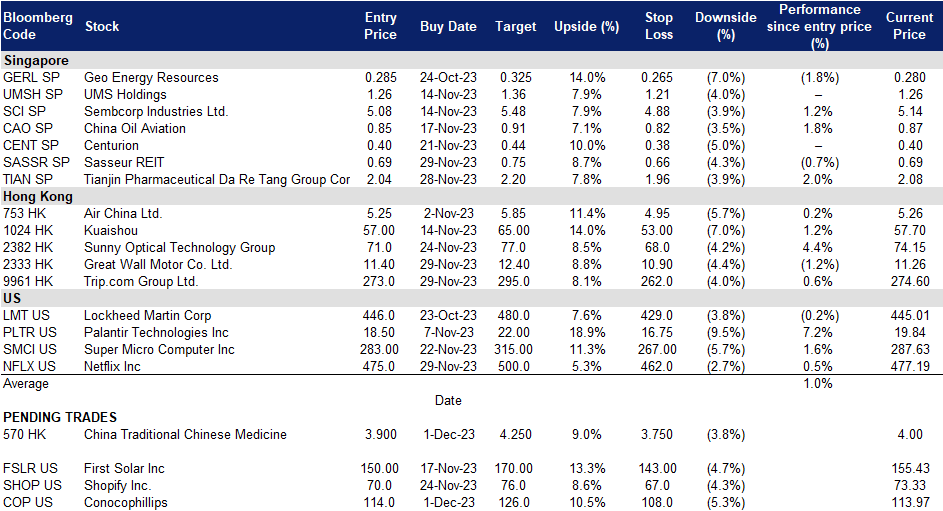Click Super Micro target '315.00'
The image size is (943, 511).
tap(515, 349)
